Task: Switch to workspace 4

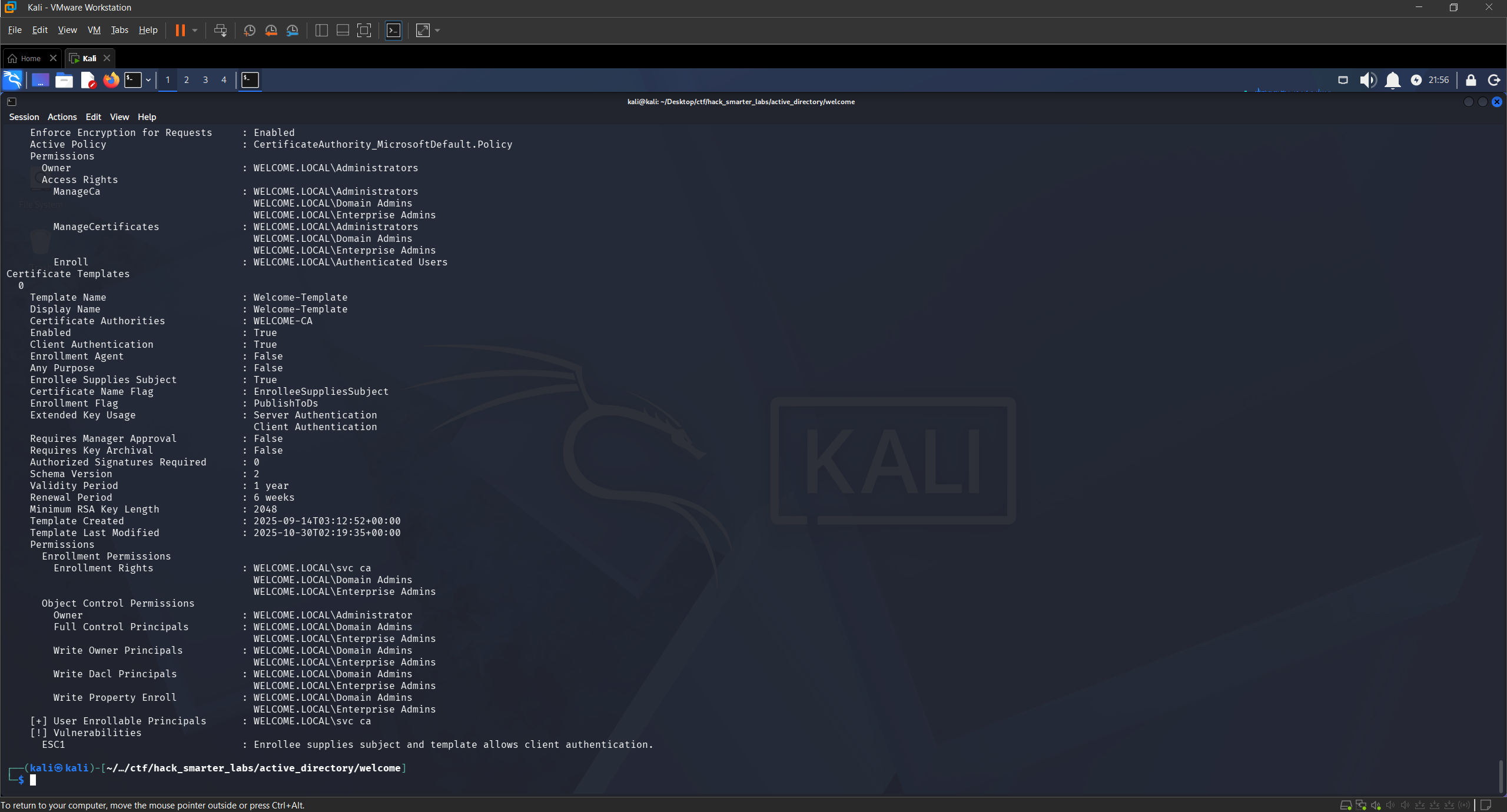Action: click(x=224, y=80)
